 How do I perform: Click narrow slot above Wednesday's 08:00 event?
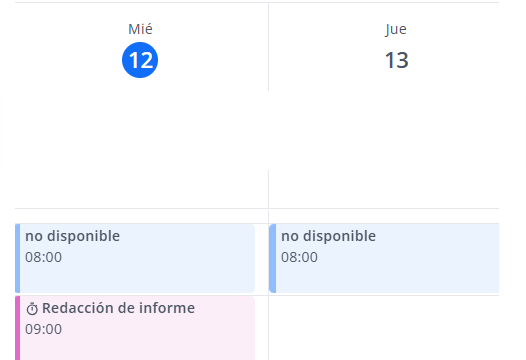pos(142,216)
